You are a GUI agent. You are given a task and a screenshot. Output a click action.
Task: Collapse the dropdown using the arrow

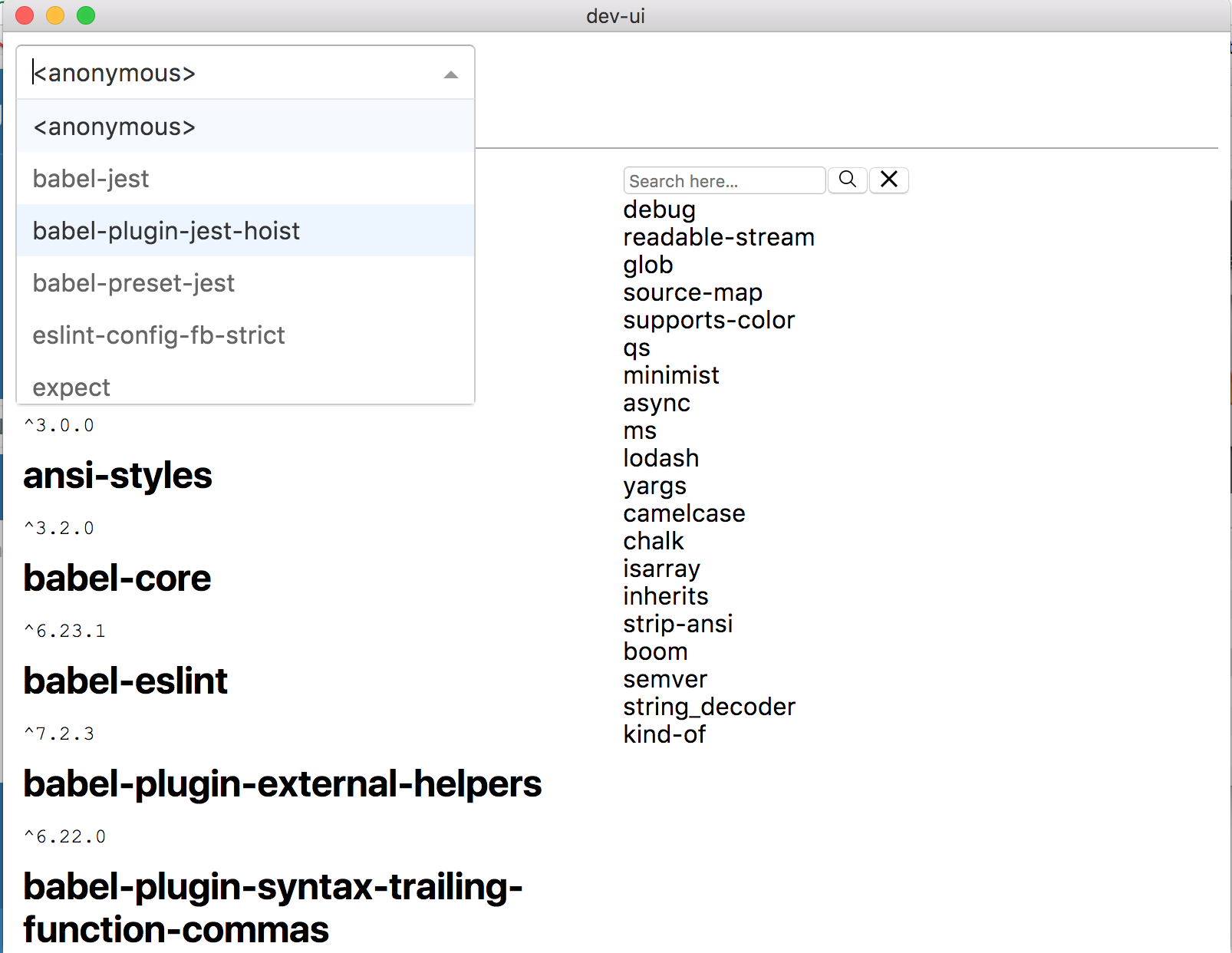[451, 74]
